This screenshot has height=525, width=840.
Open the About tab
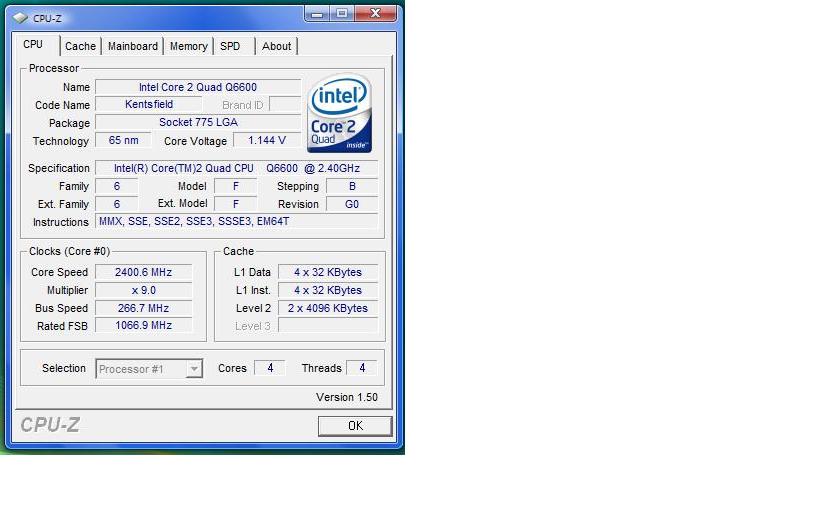276,47
